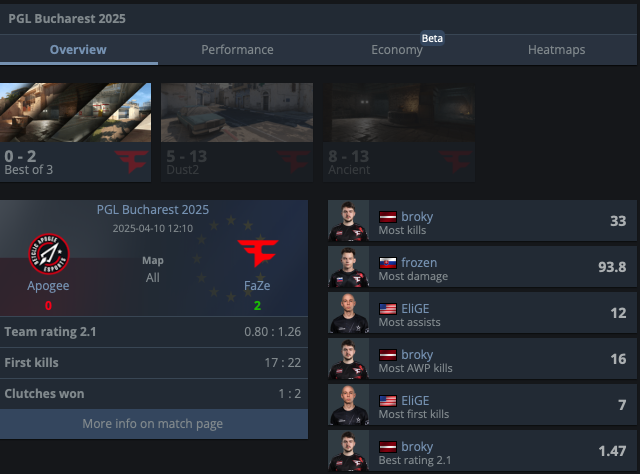This screenshot has height=474, width=640.
Task: Click broky's photo in Most kills row
Action: click(x=348, y=221)
